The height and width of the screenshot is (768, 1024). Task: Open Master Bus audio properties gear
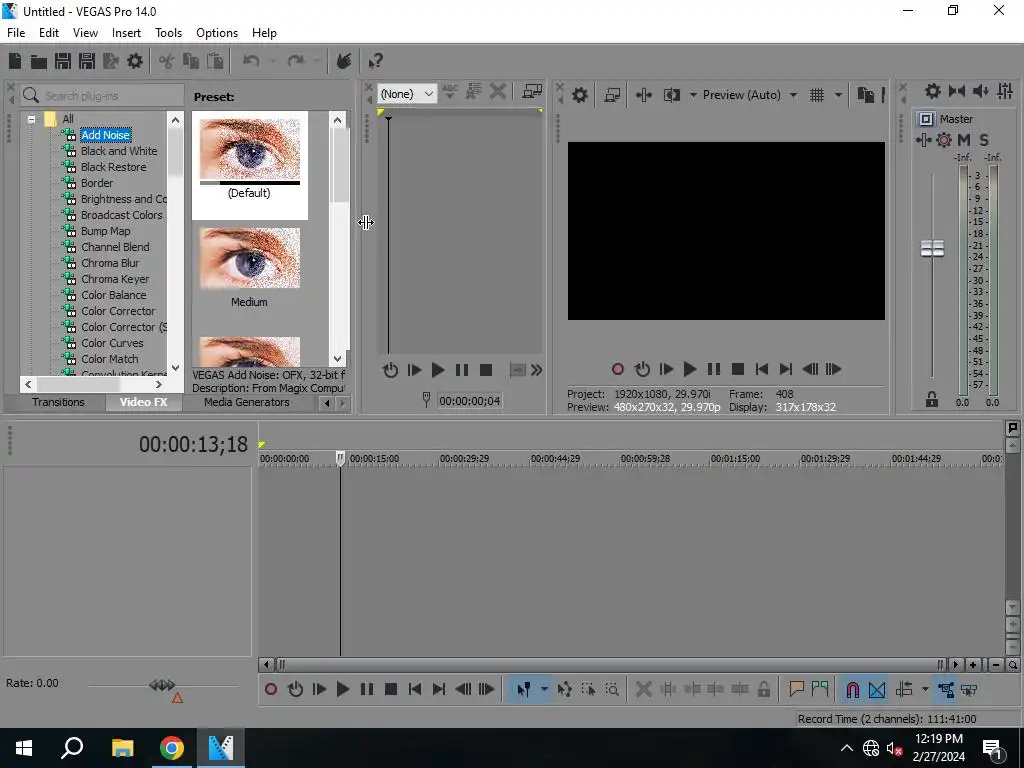pos(933,91)
